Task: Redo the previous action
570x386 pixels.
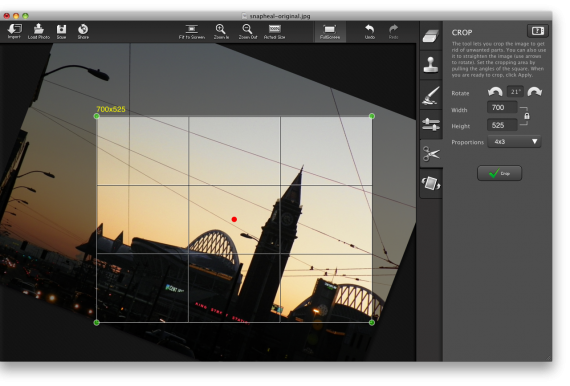Action: (x=393, y=31)
